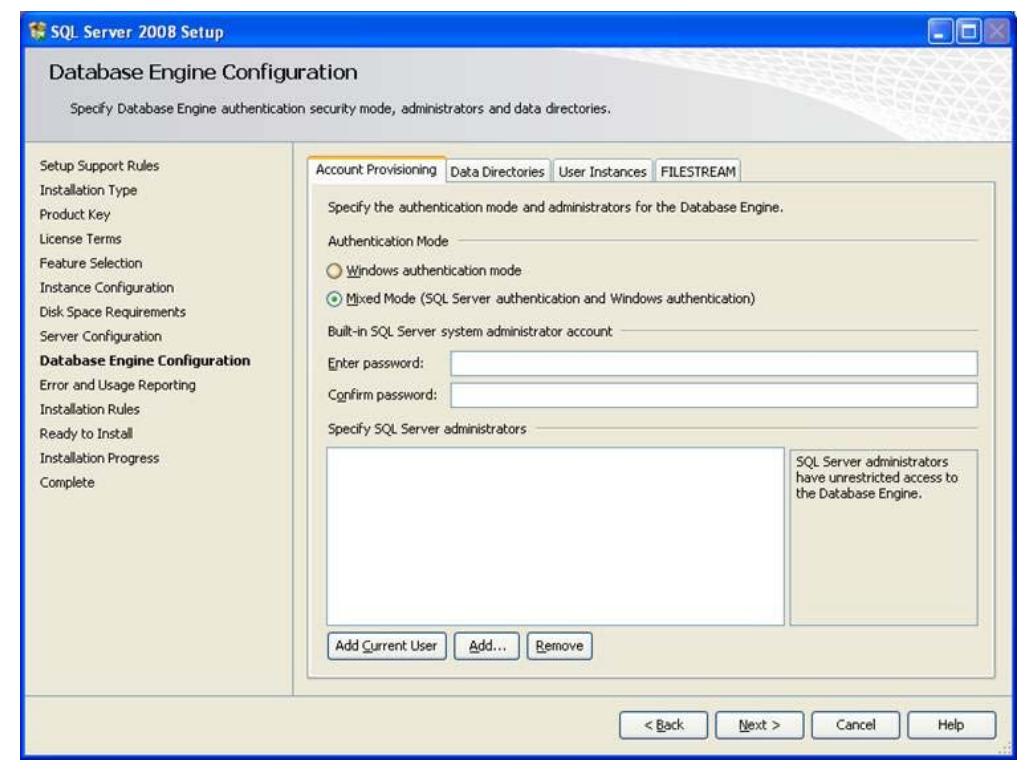Open the FILESTREAM tab
Image resolution: width=1036 pixels, height=775 pixels.
tap(698, 172)
